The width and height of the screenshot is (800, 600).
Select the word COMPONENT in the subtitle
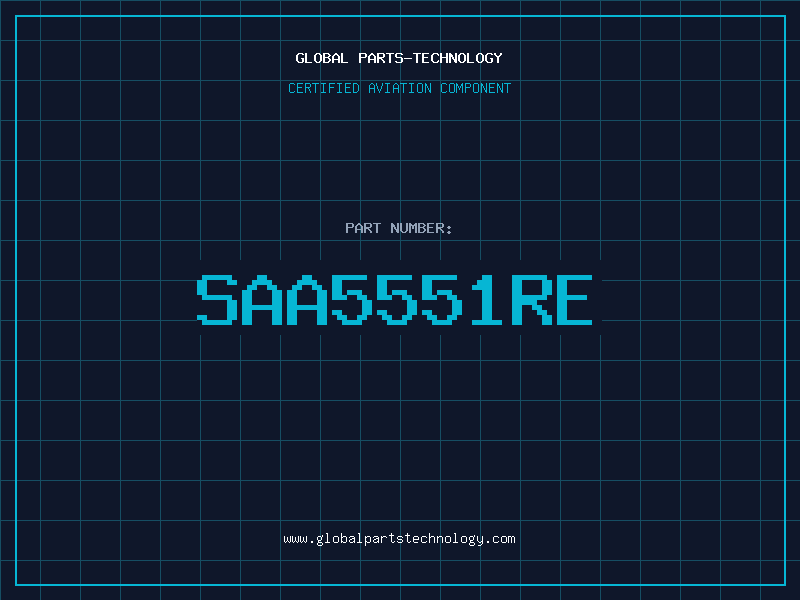coord(475,88)
